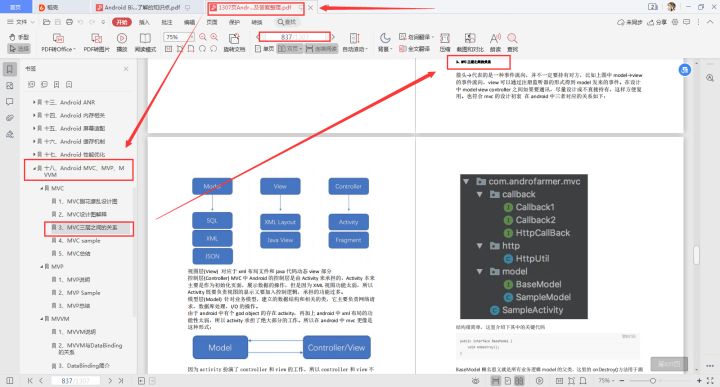720x387 pixels.
Task: Collapse the MVVM bookmark group
Action: pos(41,319)
